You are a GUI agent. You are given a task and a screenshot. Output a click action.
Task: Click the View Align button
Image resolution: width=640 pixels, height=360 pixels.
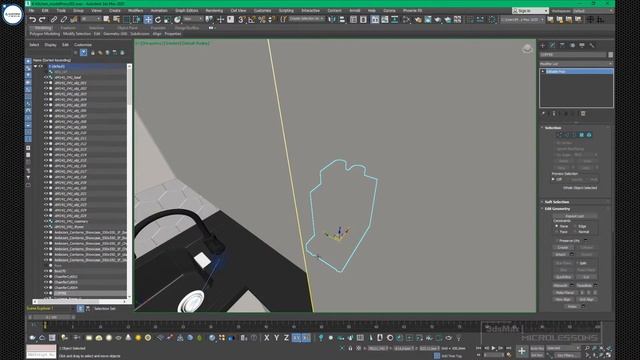[x=563, y=300]
